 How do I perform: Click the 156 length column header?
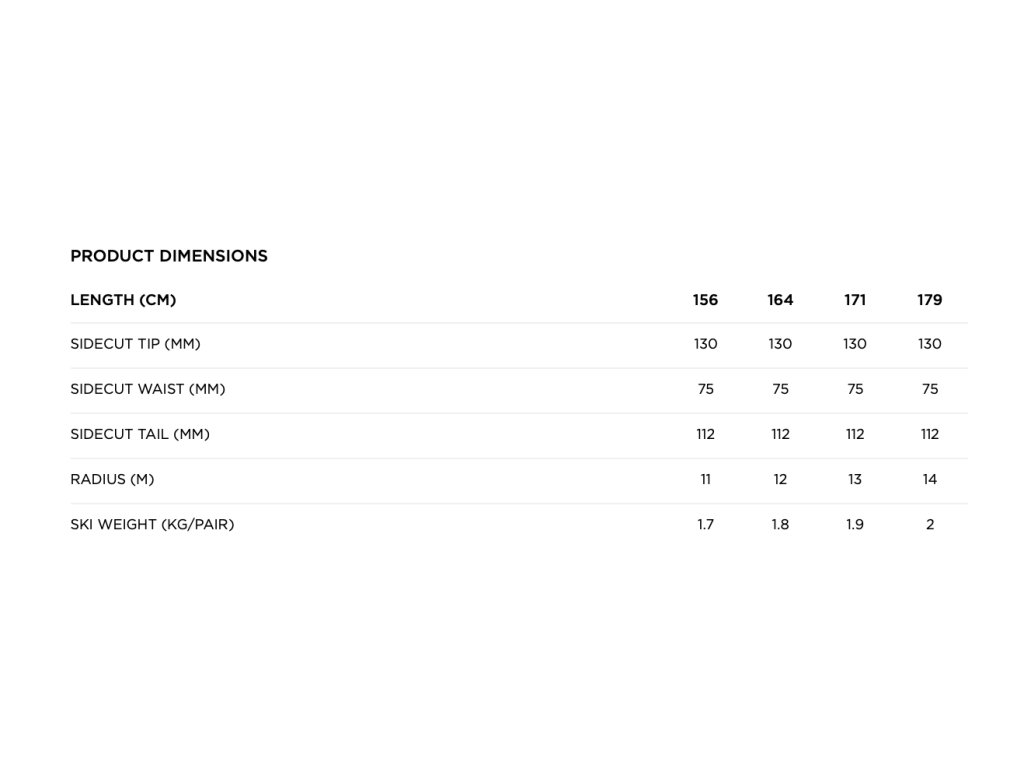point(705,300)
